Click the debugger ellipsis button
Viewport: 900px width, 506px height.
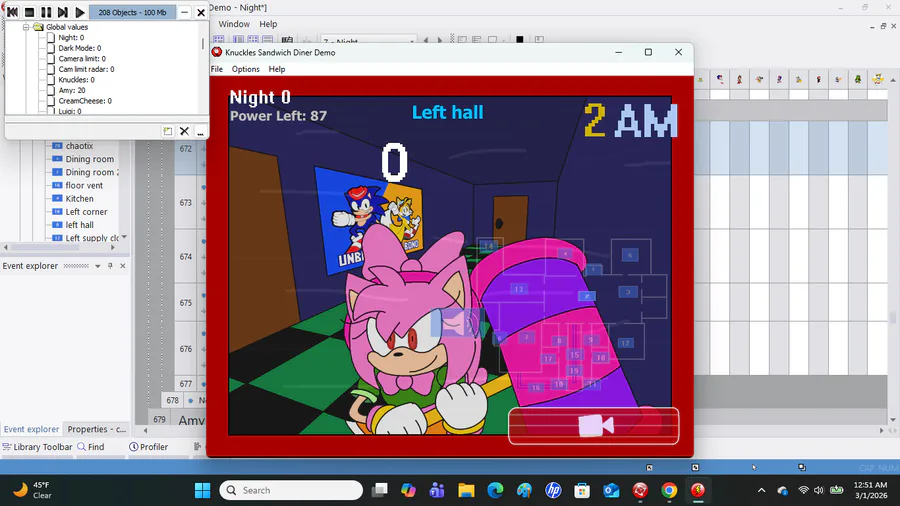coord(200,131)
